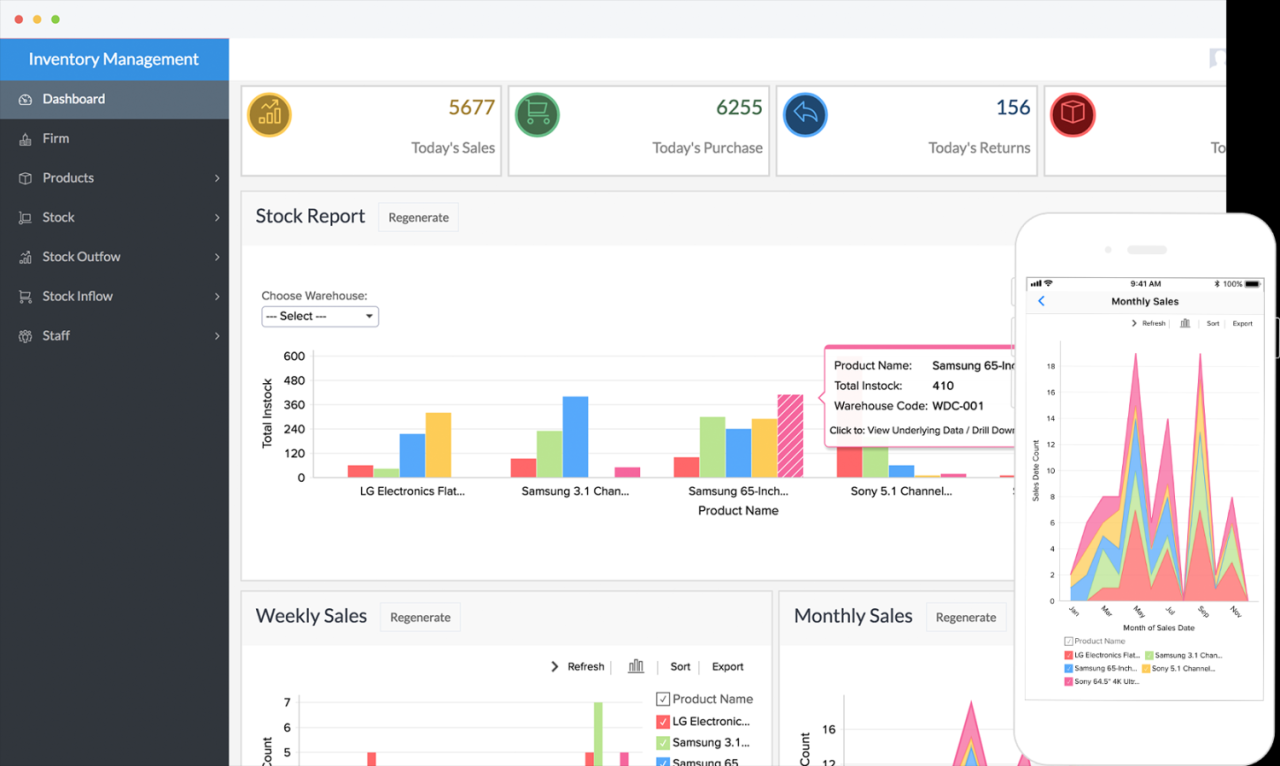The height and width of the screenshot is (766, 1280).
Task: Uncheck the LG Electronics legend checkbox
Action: pyautogui.click(x=662, y=721)
